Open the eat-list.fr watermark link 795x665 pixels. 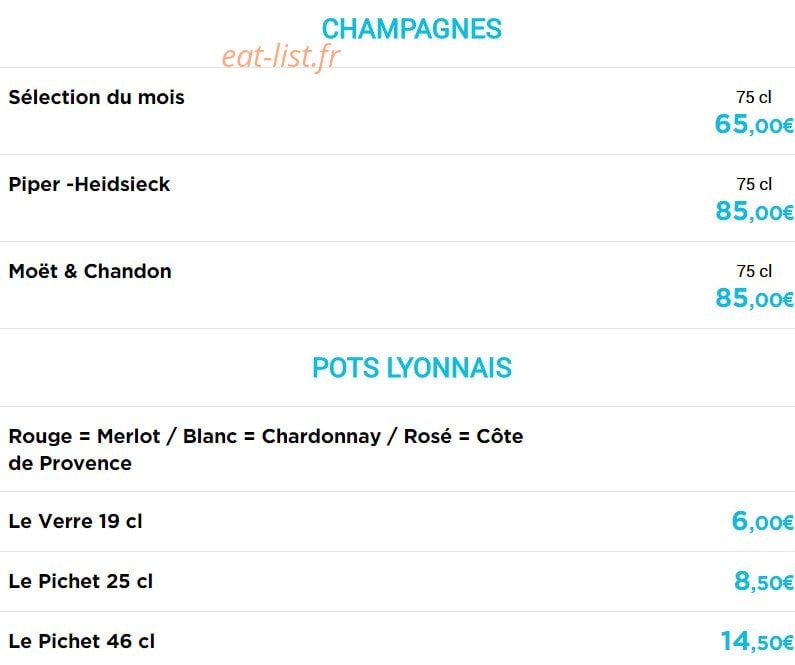[x=281, y=56]
